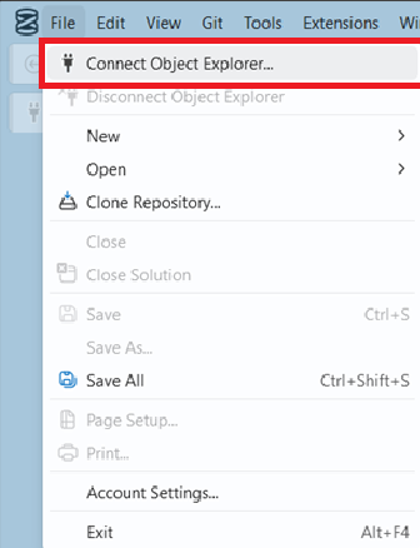Click the Clone Repository download icon
The height and width of the screenshot is (548, 420).
click(68, 201)
